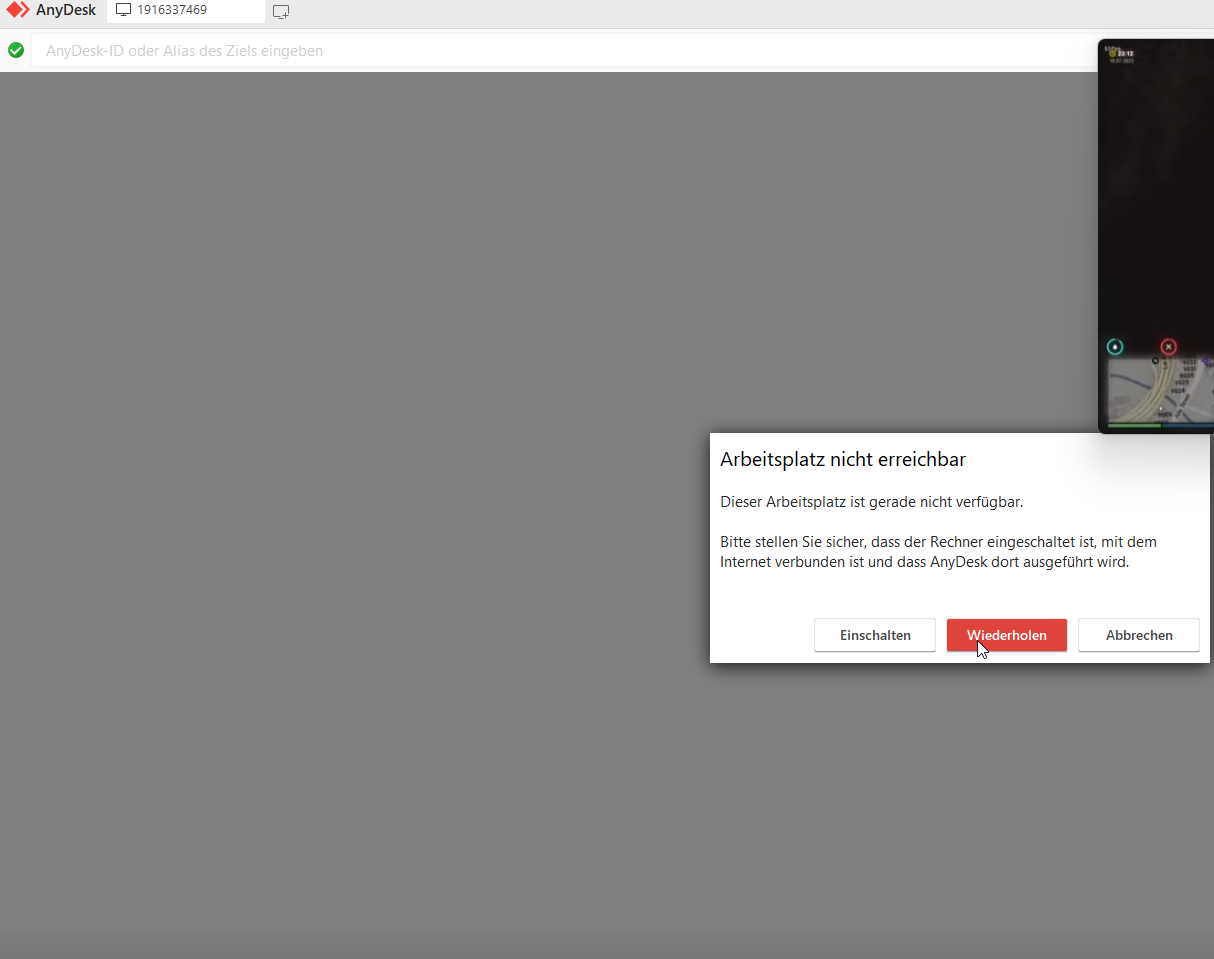The image size is (1214, 959).
Task: Click the monitor icon in the session tab
Action: [x=124, y=10]
